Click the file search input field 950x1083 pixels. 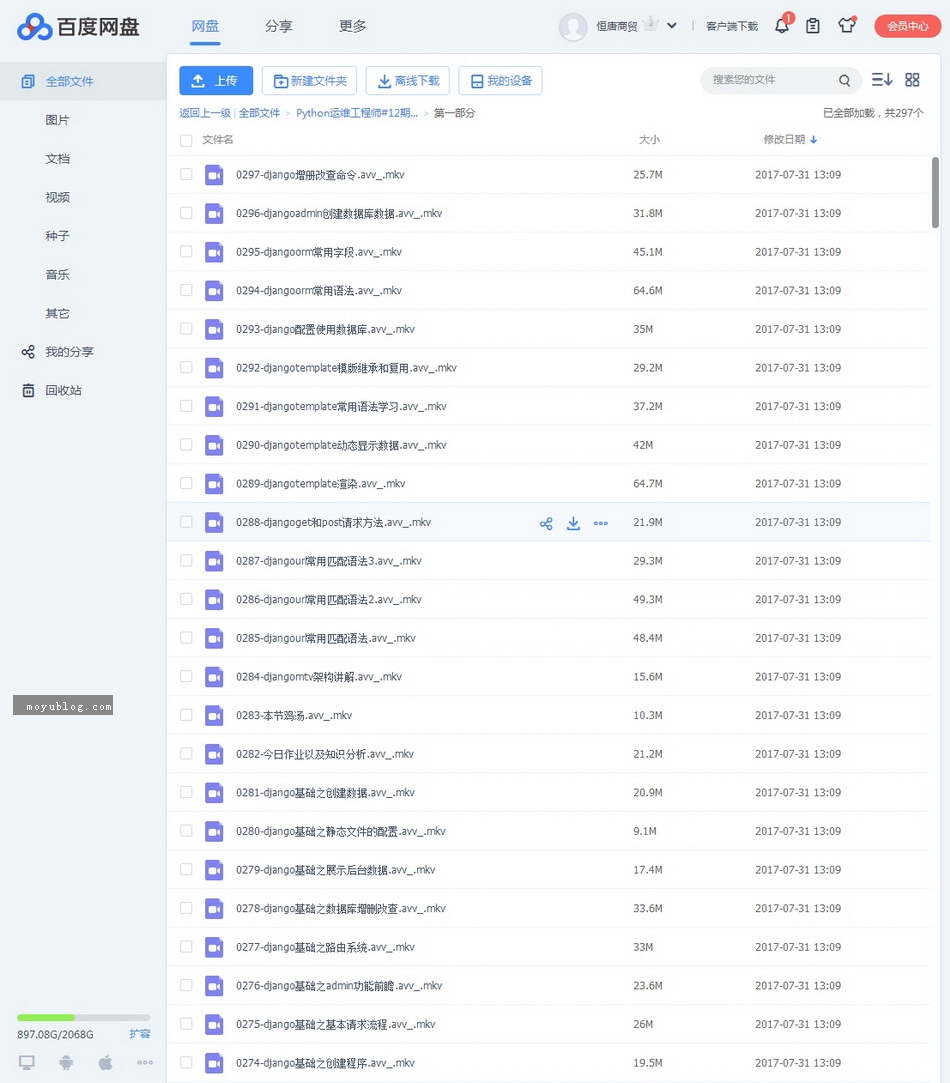click(770, 80)
